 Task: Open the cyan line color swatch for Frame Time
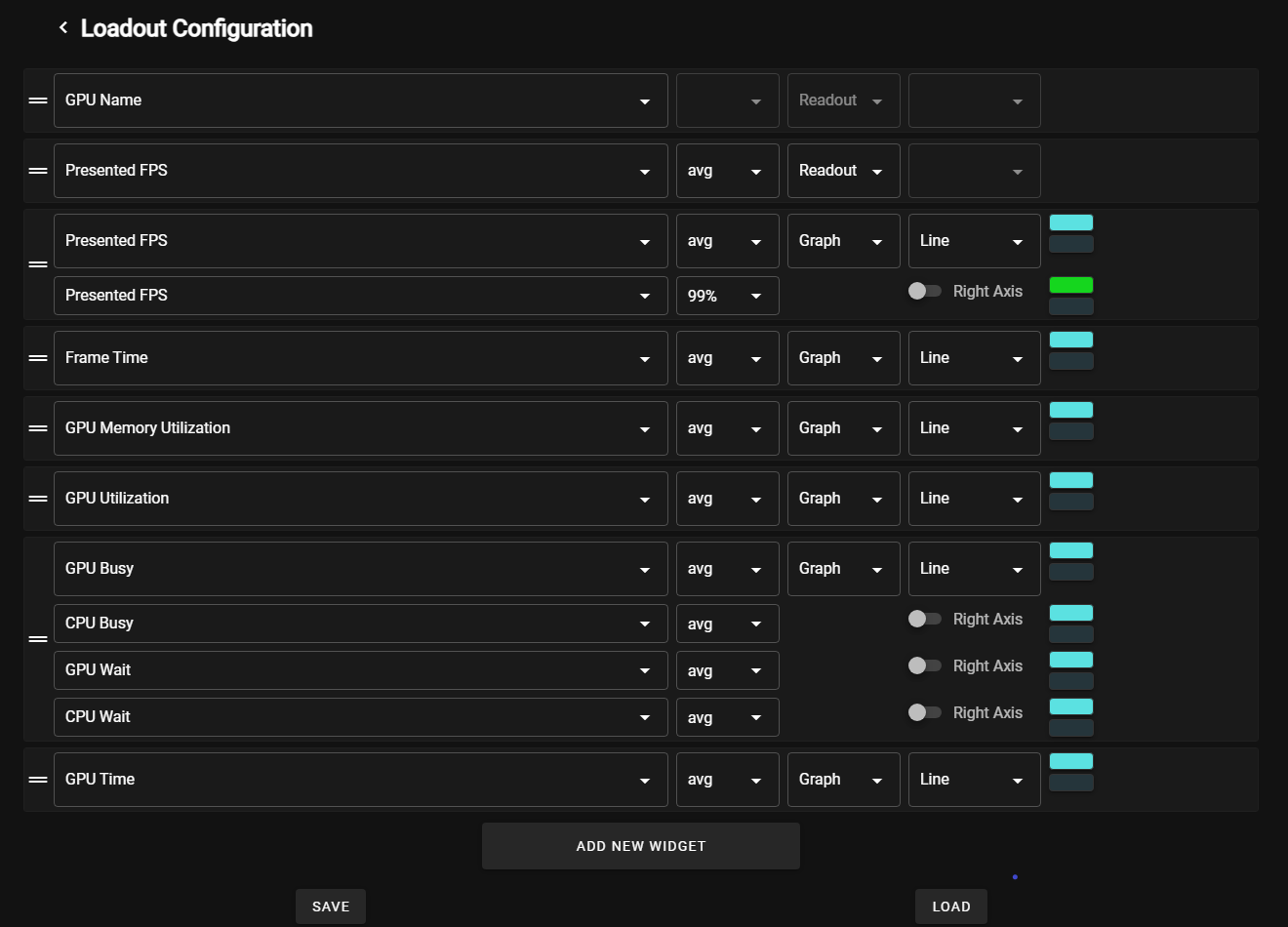click(x=1071, y=340)
